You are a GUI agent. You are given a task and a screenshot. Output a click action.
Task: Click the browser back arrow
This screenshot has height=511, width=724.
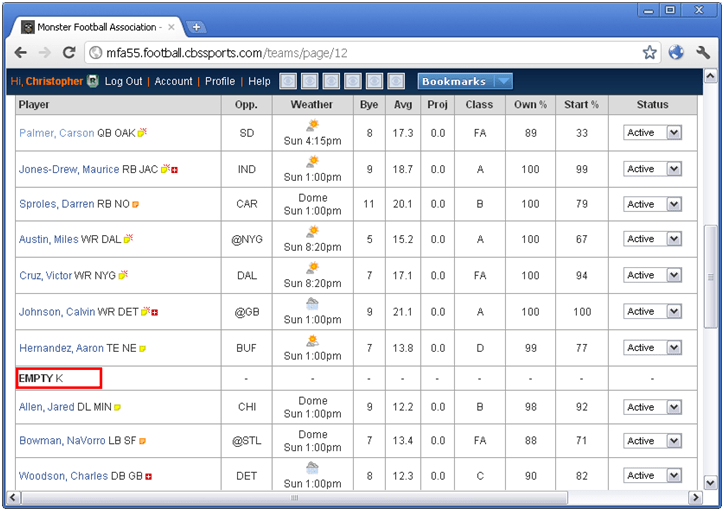click(20, 53)
